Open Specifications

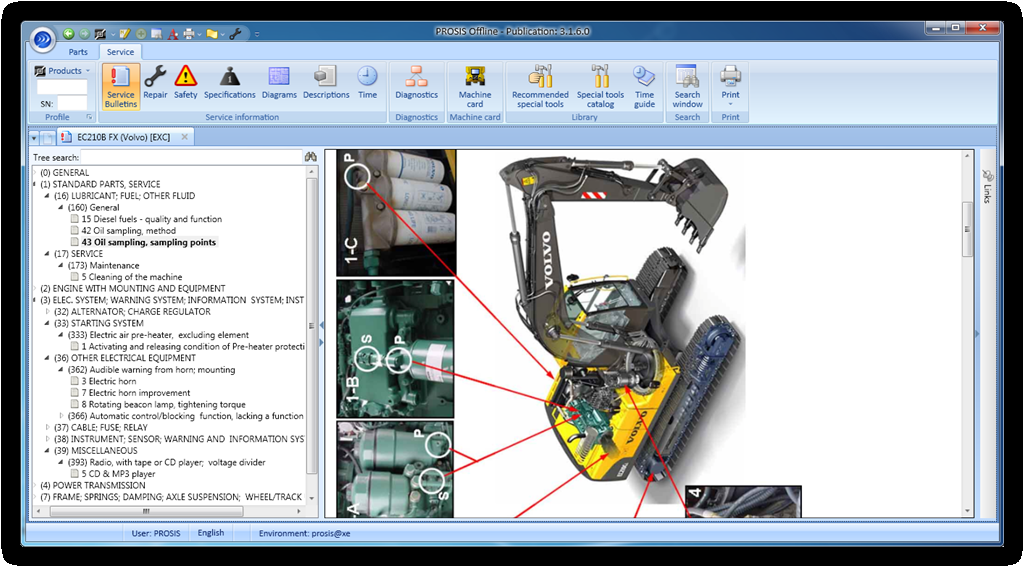[229, 82]
